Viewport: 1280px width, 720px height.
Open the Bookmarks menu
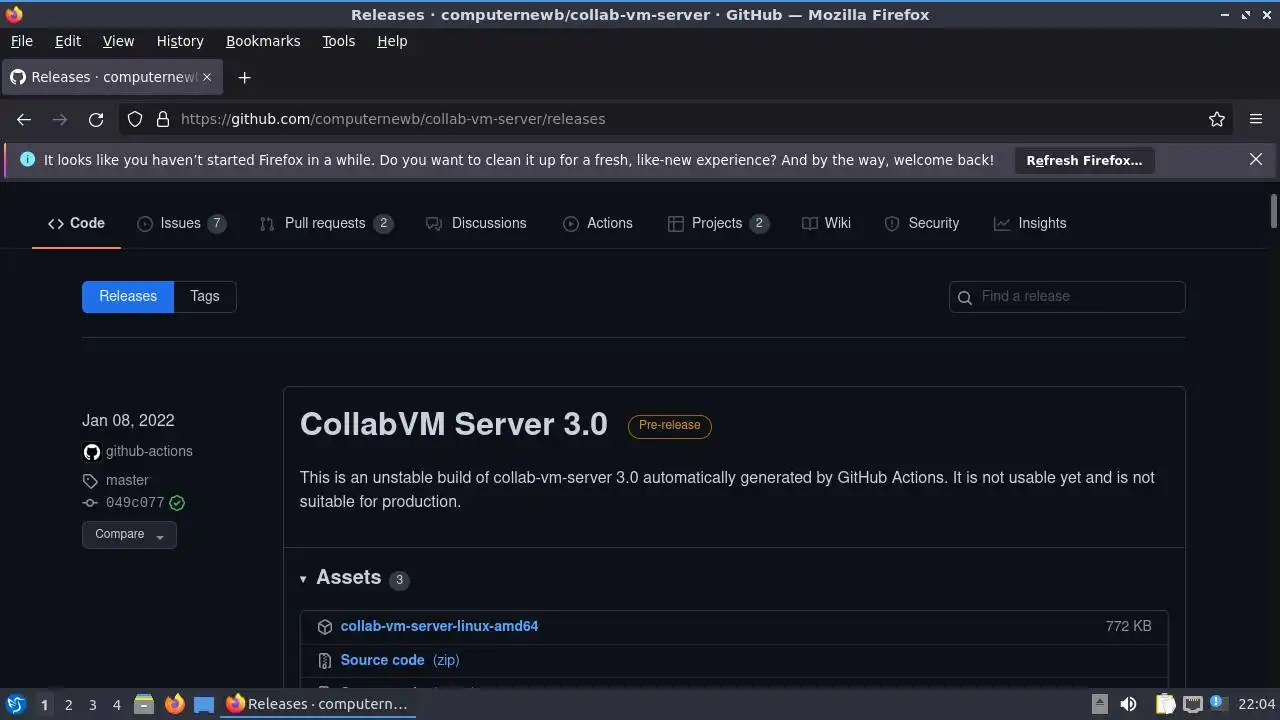point(263,41)
